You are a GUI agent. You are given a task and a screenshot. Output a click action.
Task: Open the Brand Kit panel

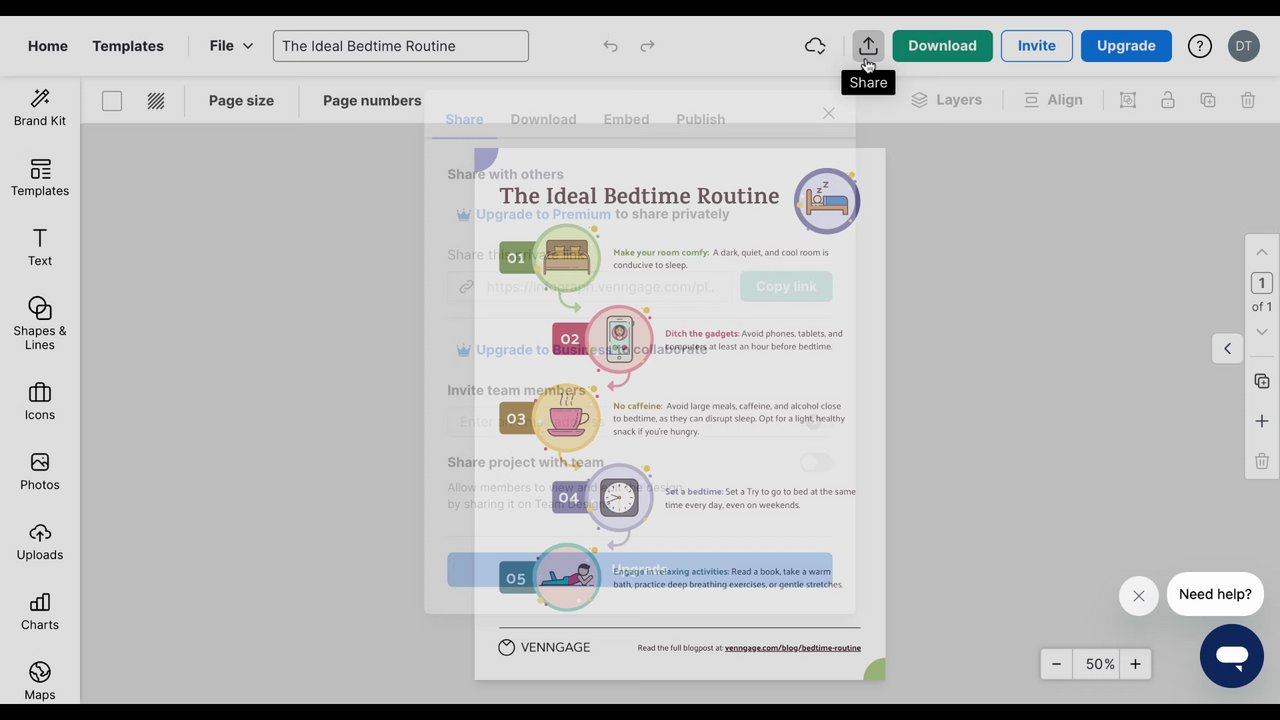point(40,107)
